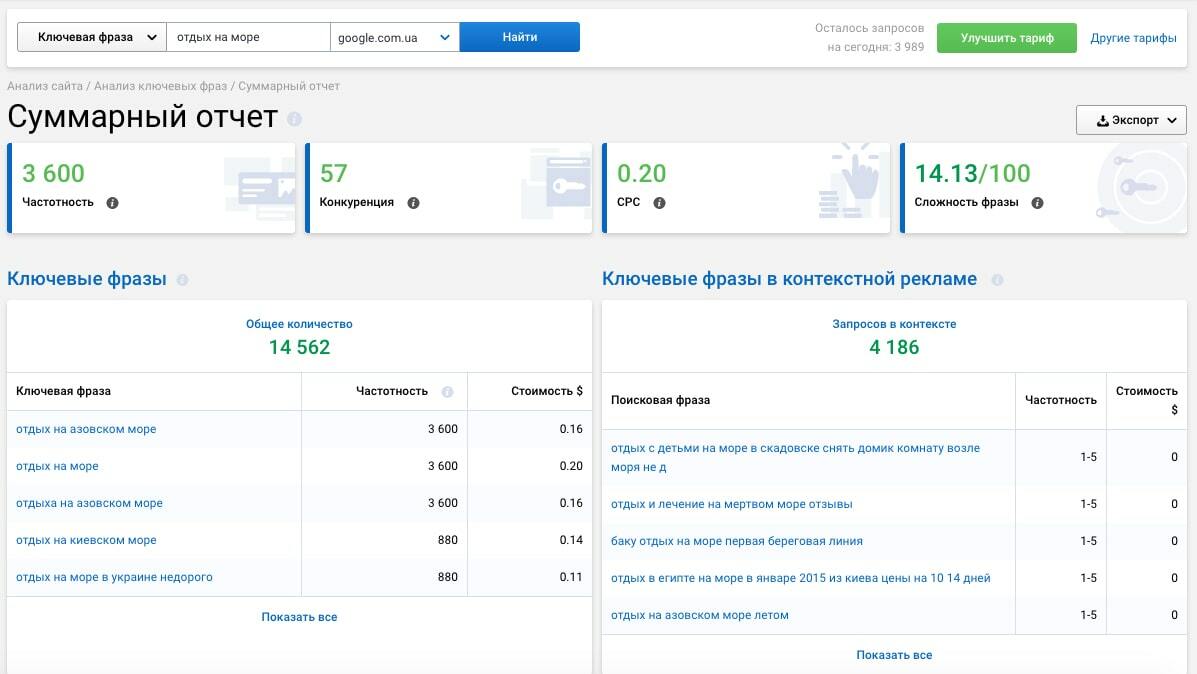Viewport: 1197px width, 674px height.
Task: Click info icon next to контекстной рекламе heading
Action: tap(996, 281)
